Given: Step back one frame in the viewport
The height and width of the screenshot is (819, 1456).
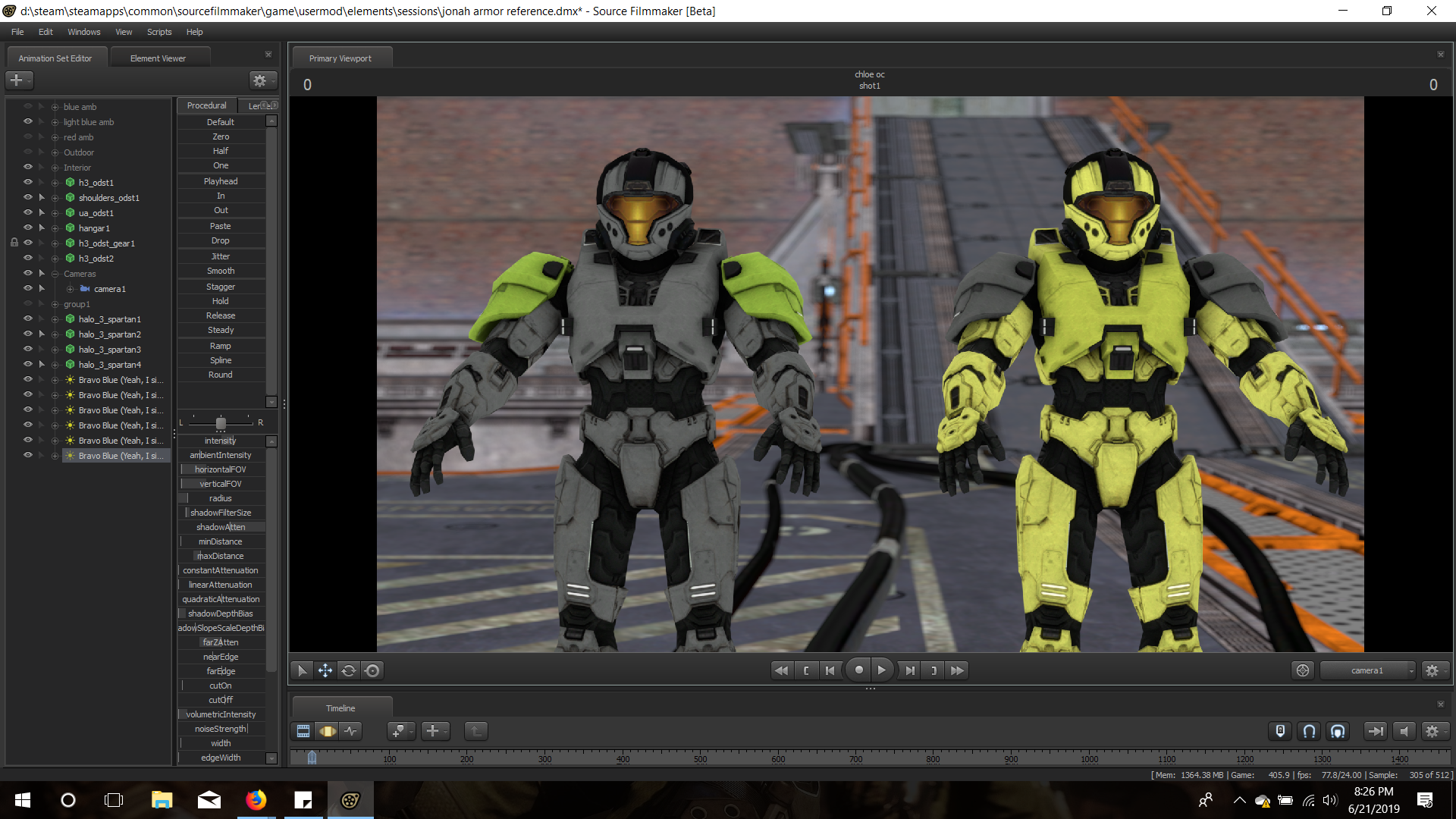Looking at the screenshot, I should point(830,670).
